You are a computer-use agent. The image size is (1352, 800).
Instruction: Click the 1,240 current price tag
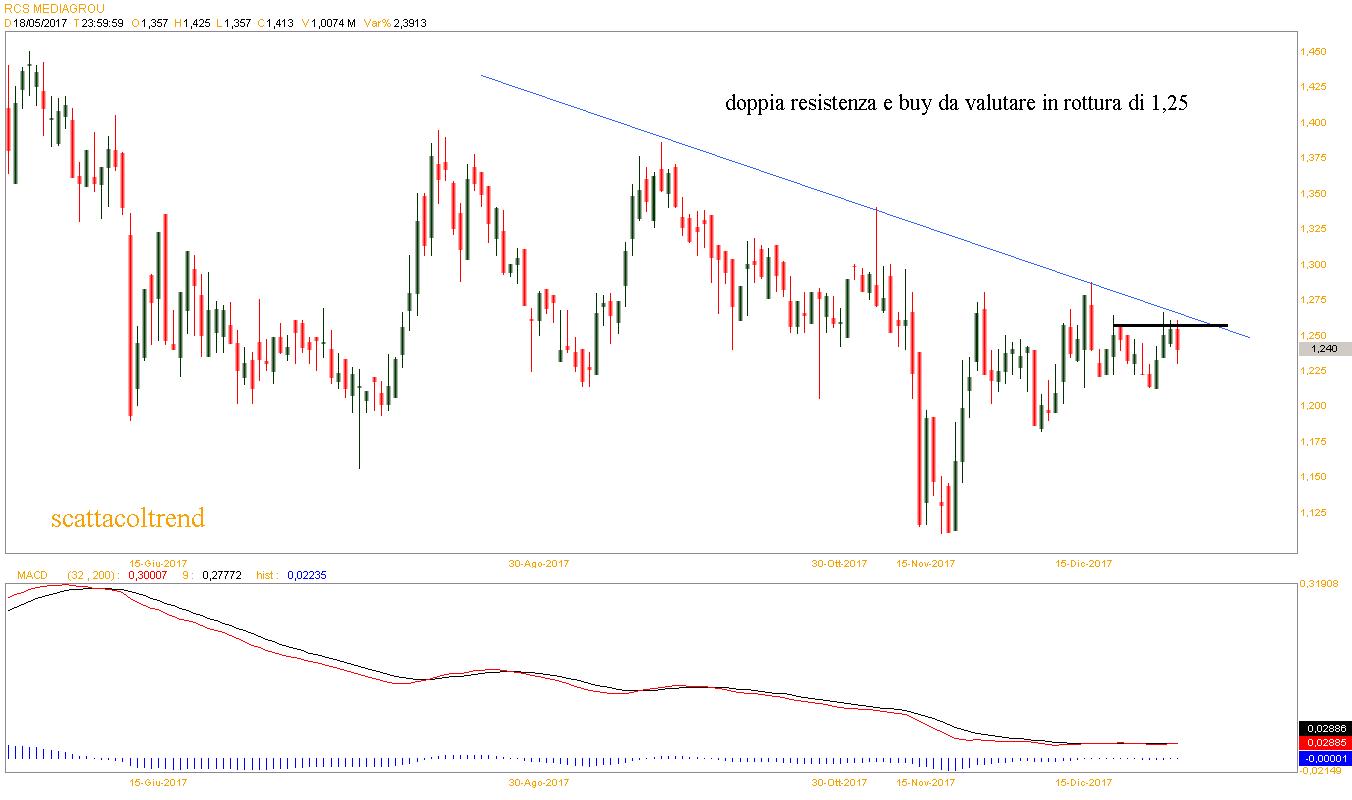(1325, 349)
